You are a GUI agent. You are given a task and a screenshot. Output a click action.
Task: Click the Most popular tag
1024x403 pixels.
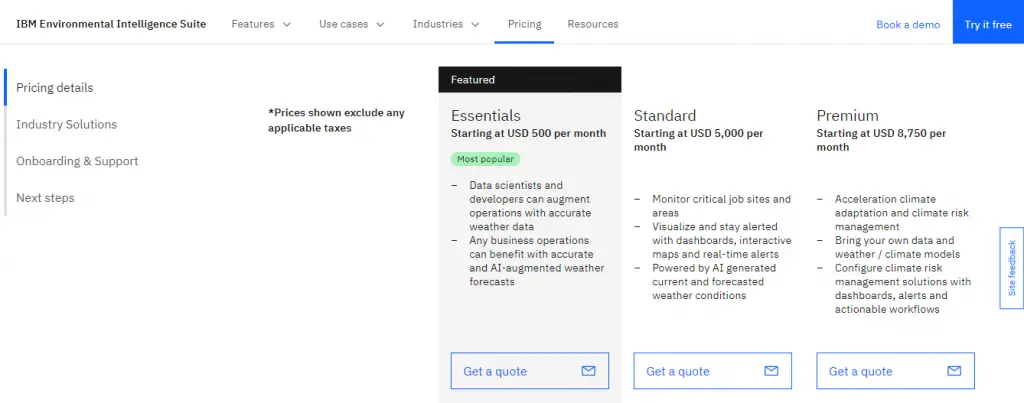pos(485,159)
